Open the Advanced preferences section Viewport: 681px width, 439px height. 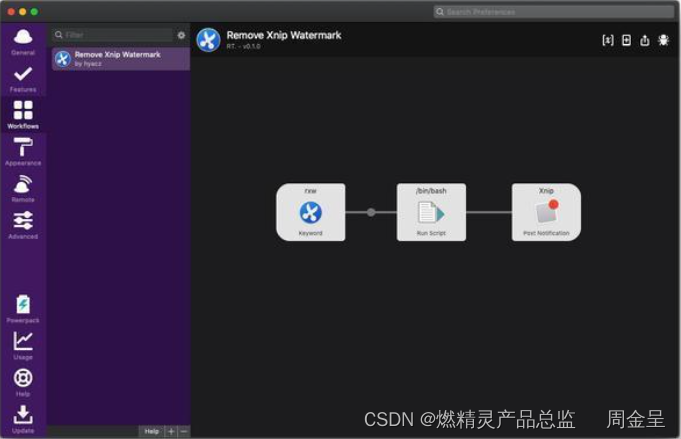(23, 225)
